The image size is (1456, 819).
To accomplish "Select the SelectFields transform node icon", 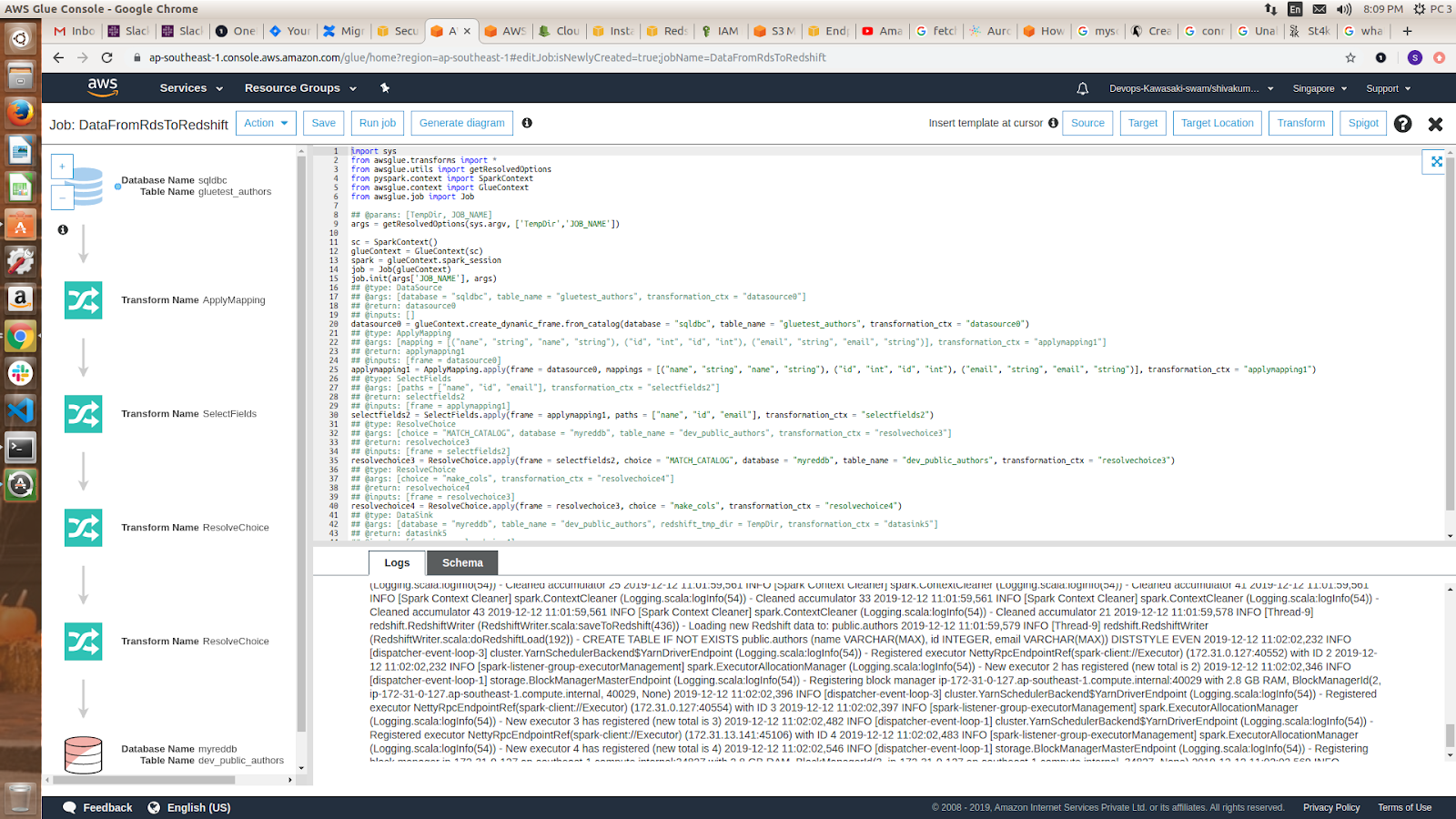I will tap(84, 414).
